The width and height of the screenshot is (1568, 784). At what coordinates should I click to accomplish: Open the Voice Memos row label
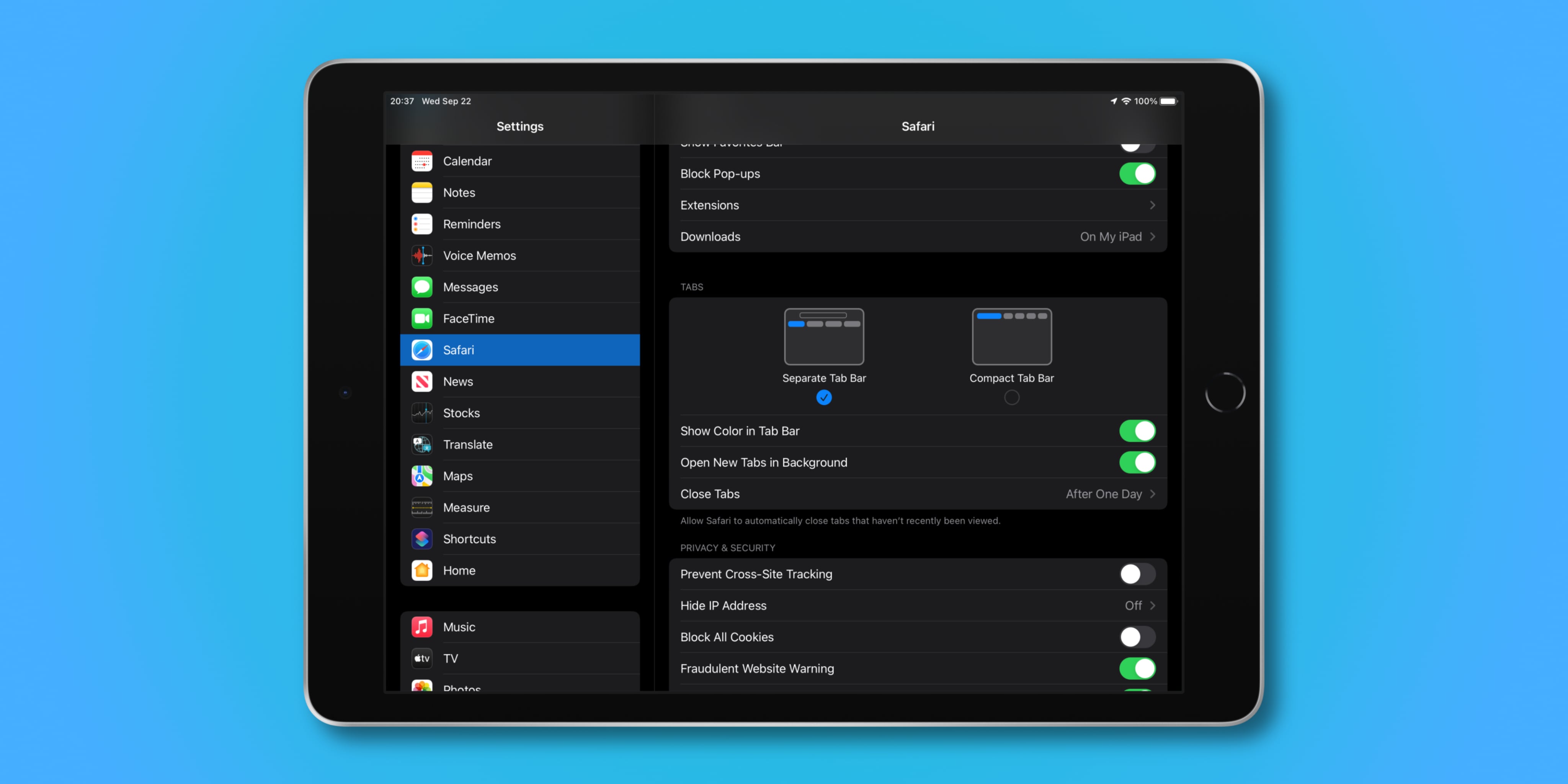tap(479, 256)
